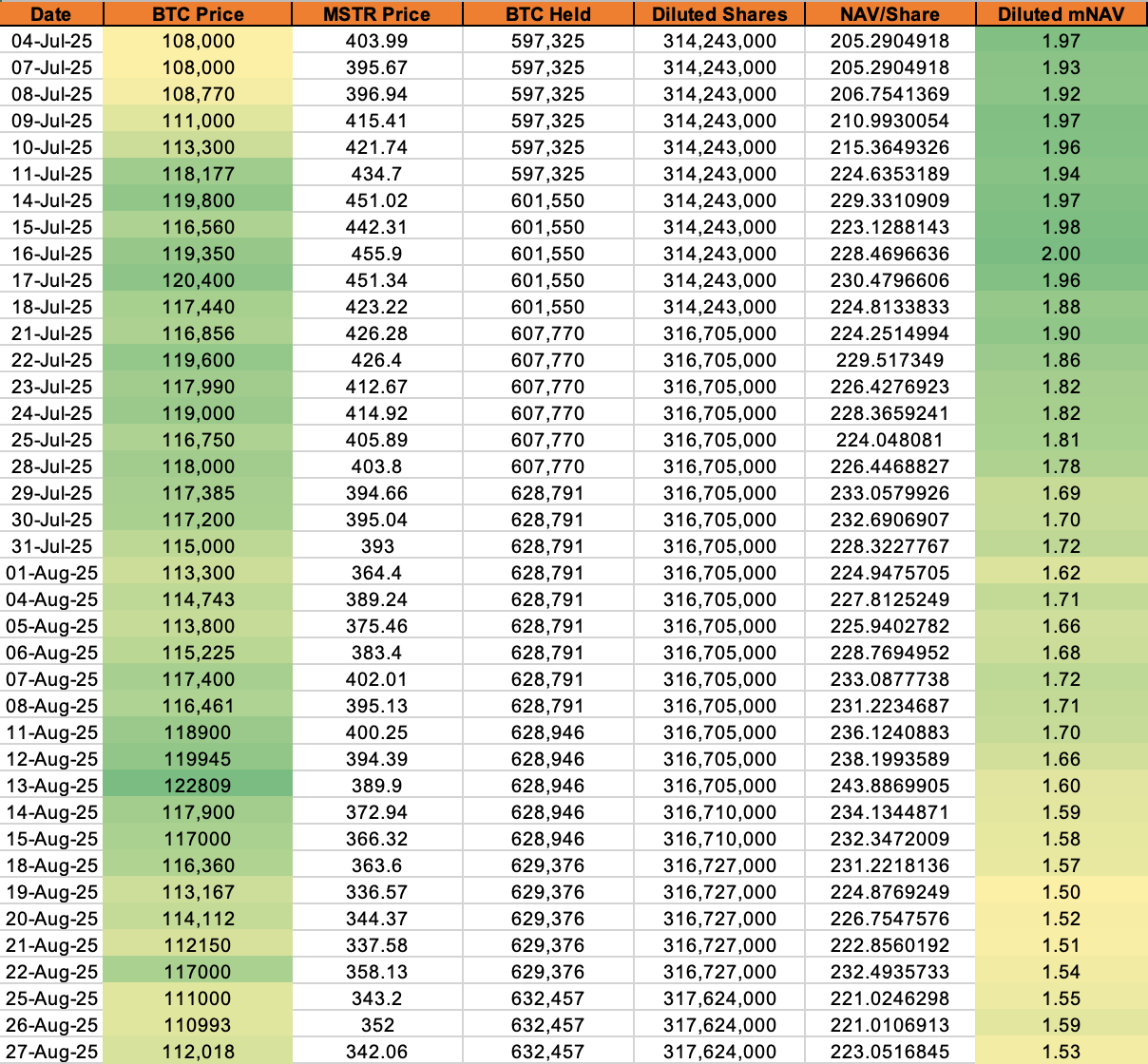Click MSTR price cell 395.67
Viewport: 1148px width, 1064px height.
click(x=376, y=67)
